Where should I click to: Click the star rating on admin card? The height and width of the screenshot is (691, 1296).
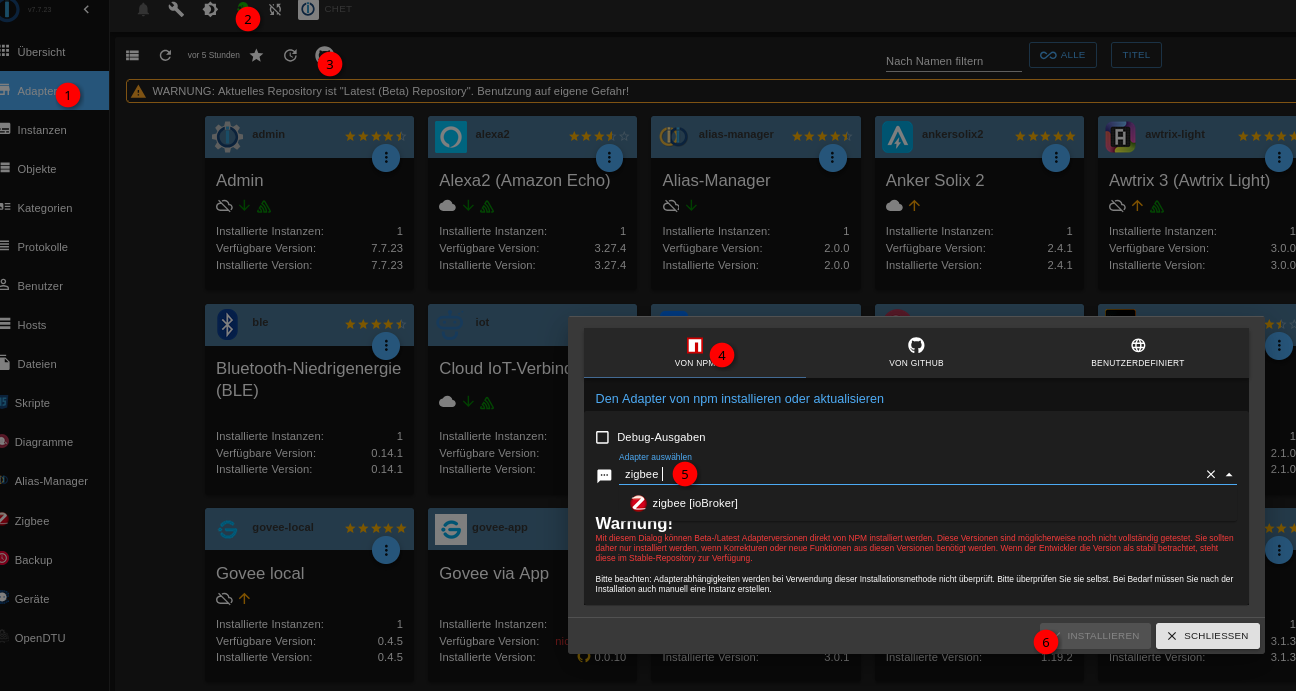375,135
